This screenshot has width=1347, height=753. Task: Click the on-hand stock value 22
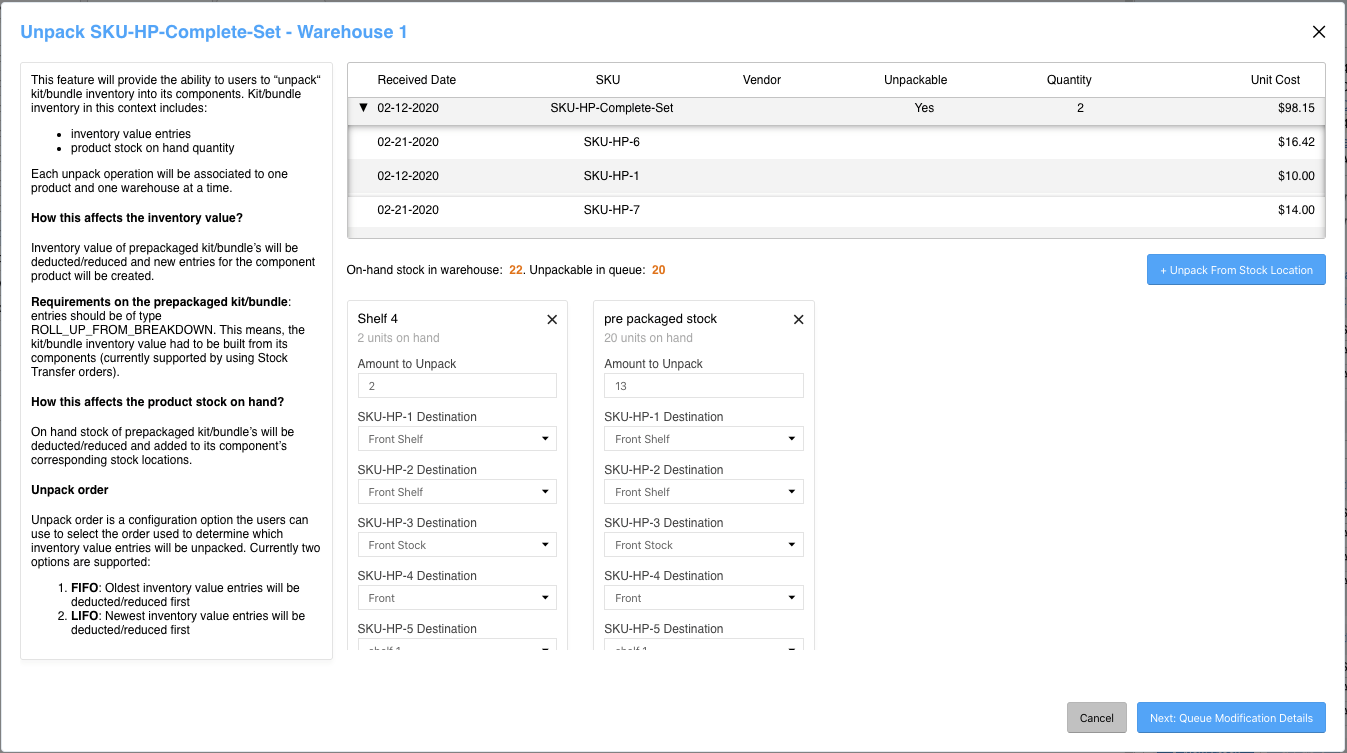coord(516,270)
